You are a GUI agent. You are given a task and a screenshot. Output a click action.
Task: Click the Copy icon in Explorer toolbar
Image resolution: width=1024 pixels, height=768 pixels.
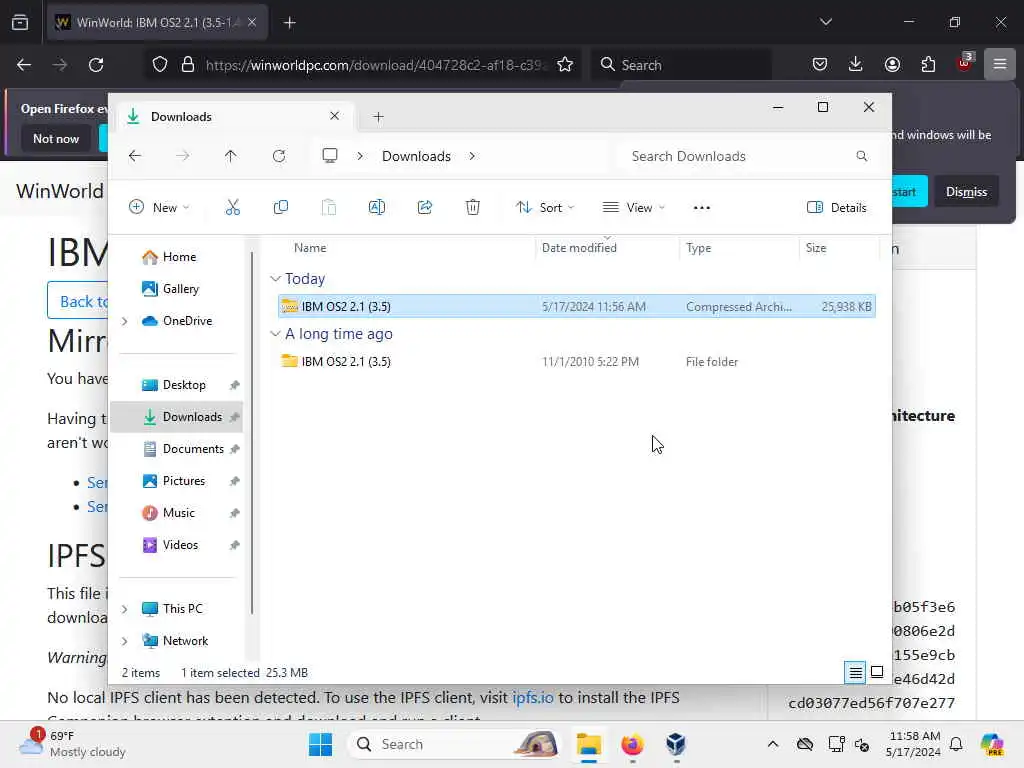coord(281,208)
